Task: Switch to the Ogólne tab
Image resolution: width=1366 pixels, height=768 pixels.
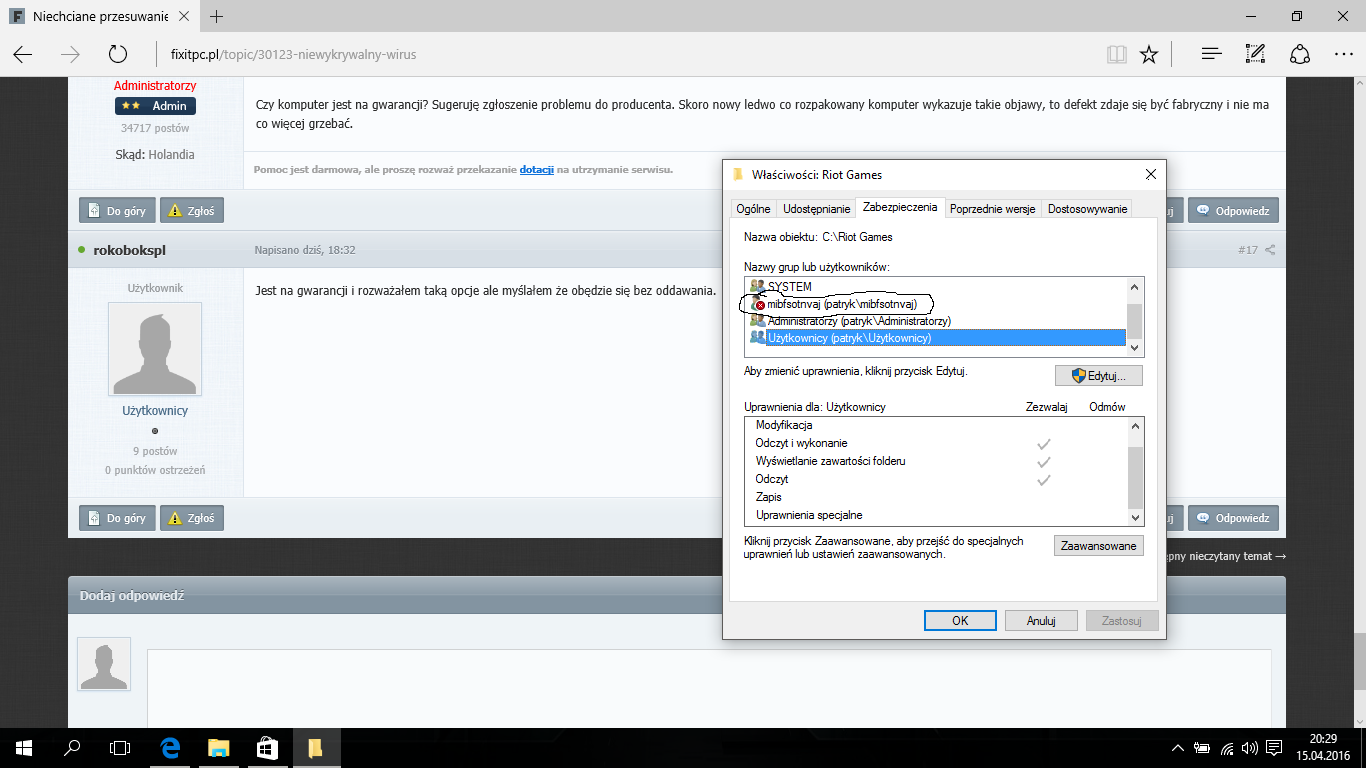Action: pyautogui.click(x=753, y=209)
